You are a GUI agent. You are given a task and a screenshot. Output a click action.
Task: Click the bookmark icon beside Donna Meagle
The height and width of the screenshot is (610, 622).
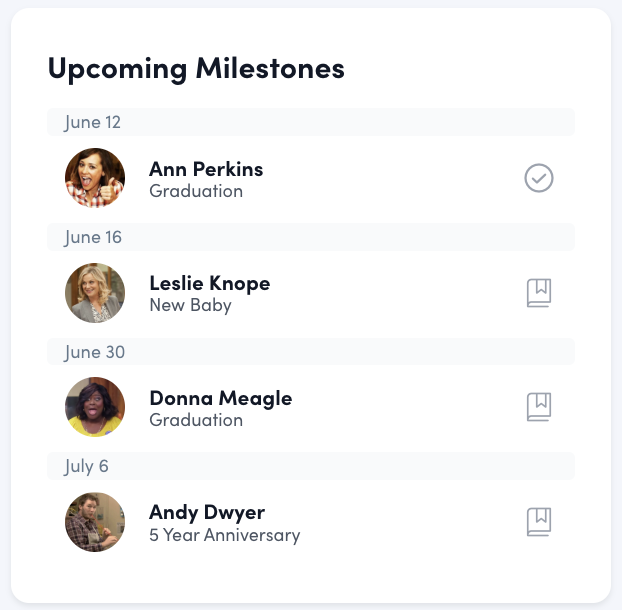(539, 407)
